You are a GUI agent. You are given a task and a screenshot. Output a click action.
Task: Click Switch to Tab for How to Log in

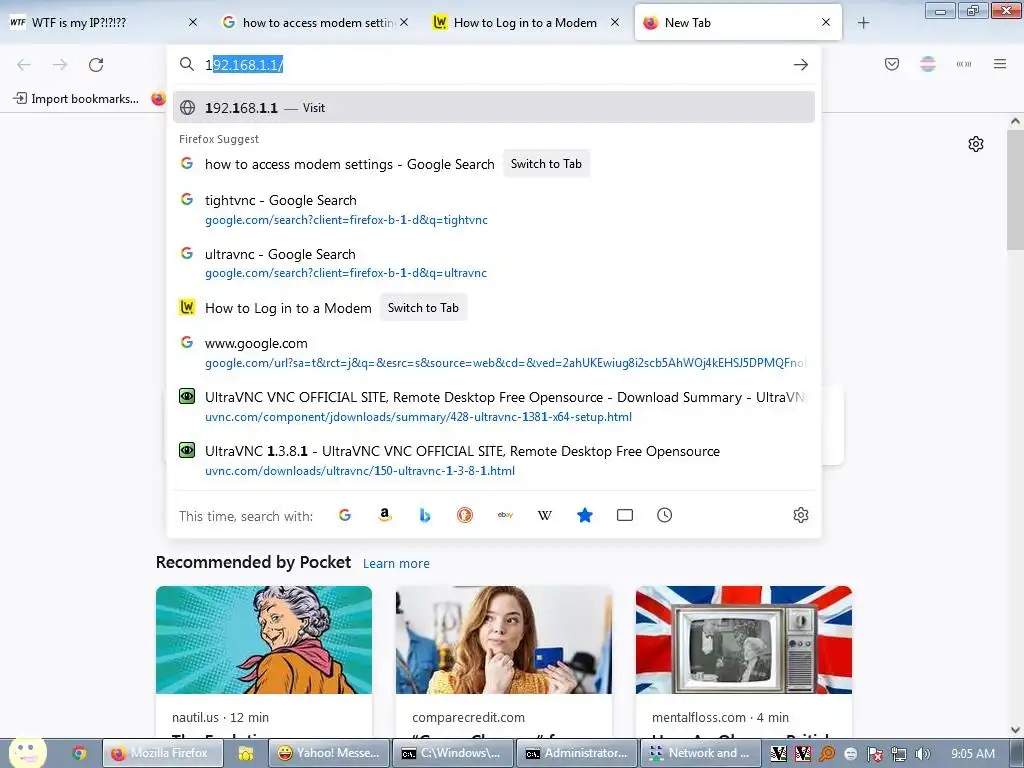423,308
